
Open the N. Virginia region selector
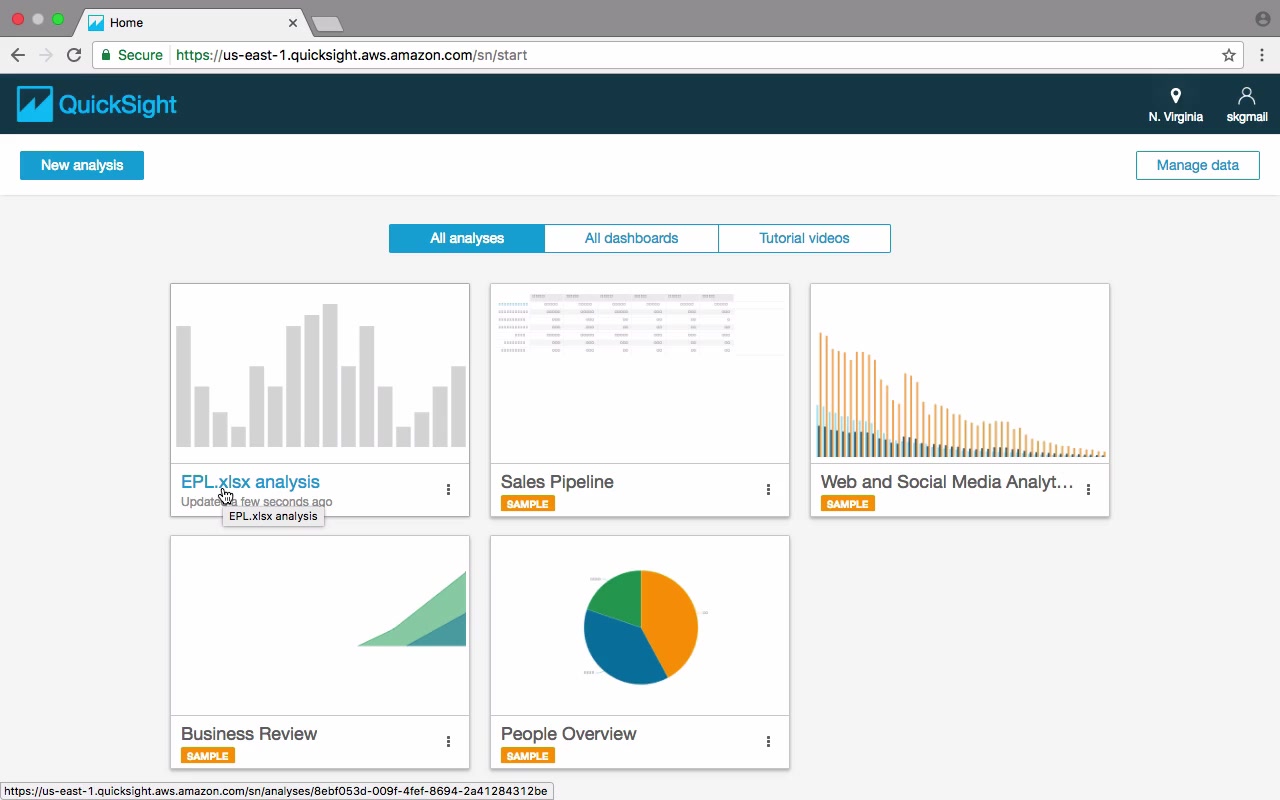point(1175,105)
